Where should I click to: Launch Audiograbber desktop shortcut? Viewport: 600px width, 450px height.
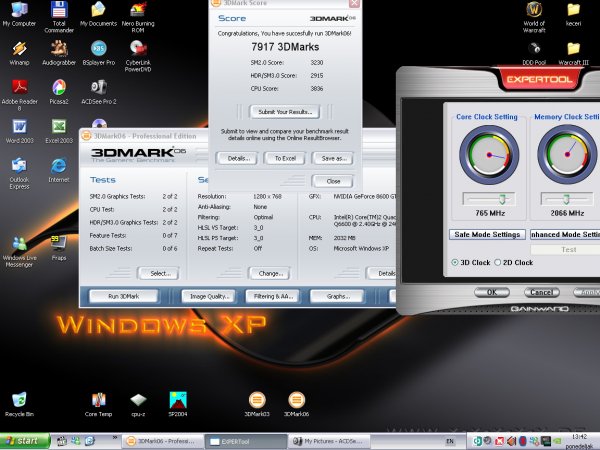point(59,54)
